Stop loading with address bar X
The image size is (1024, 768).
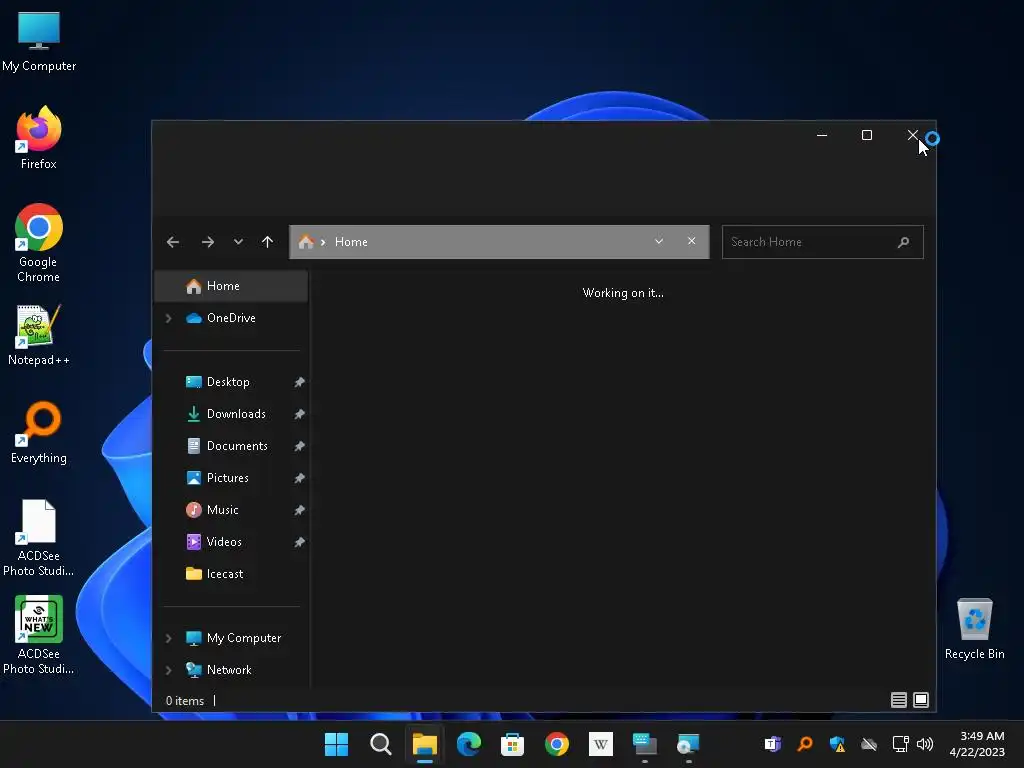(x=692, y=242)
